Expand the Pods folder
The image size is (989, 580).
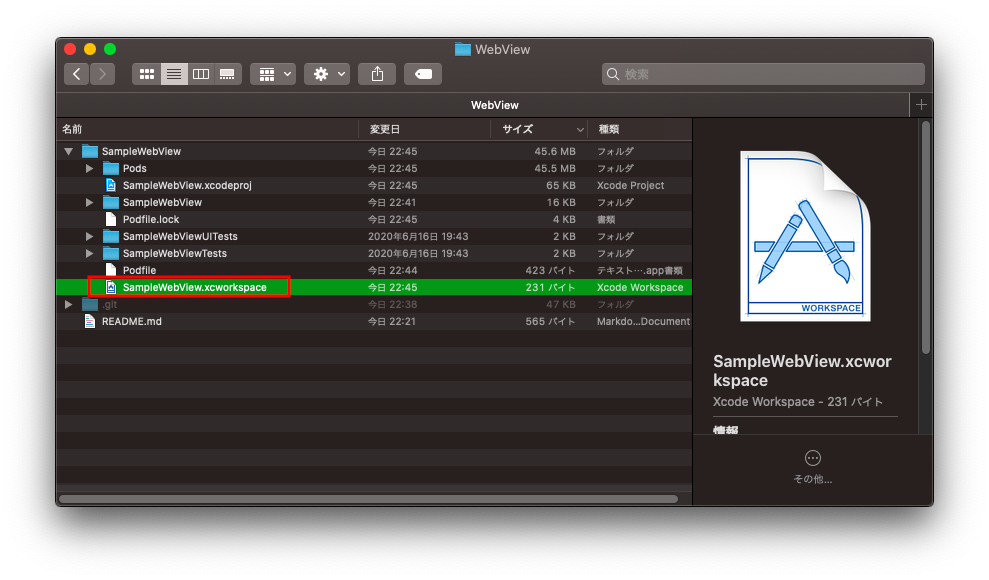point(90,168)
